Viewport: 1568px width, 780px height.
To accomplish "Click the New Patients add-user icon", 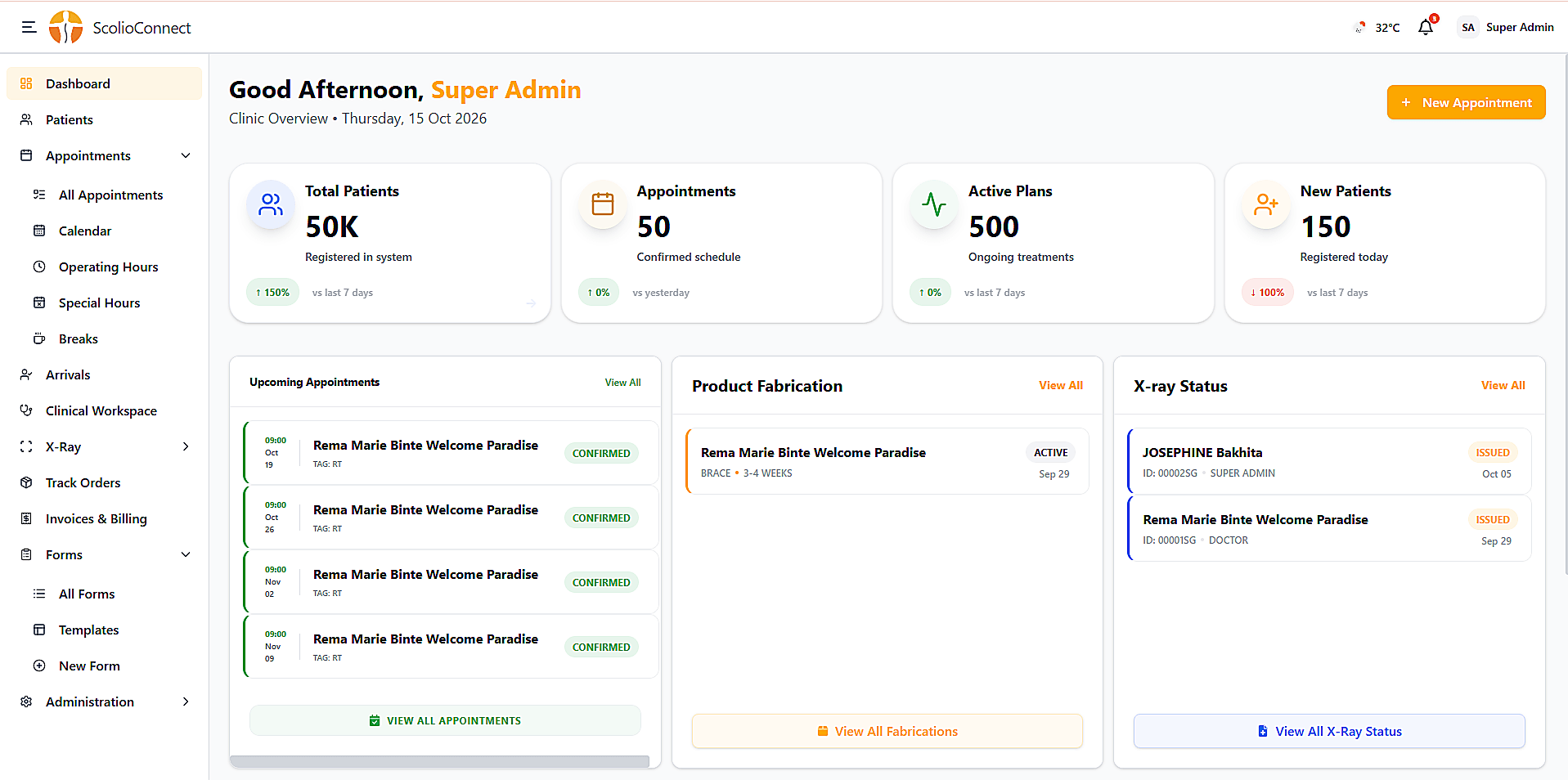I will pos(1266,204).
